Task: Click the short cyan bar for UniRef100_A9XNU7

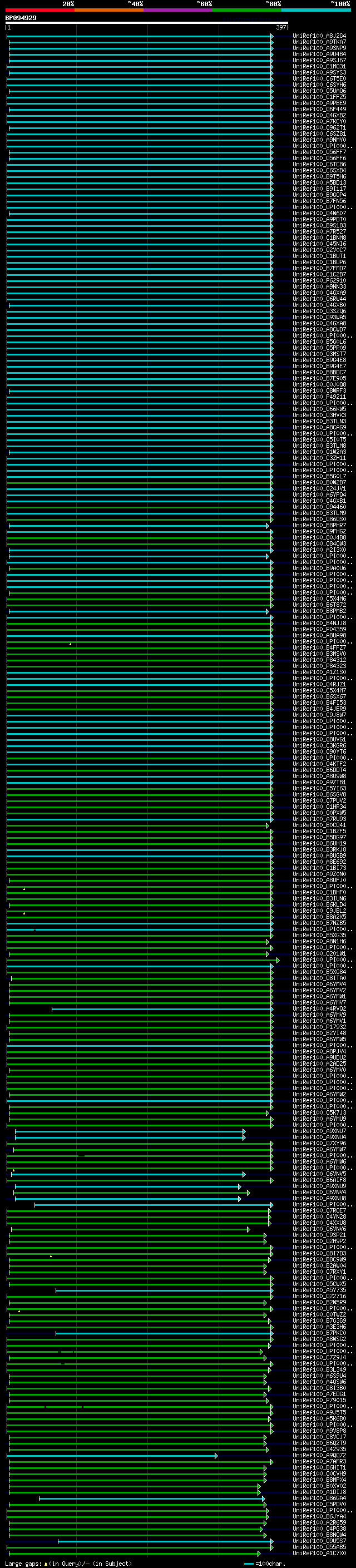Action: click(129, 1131)
